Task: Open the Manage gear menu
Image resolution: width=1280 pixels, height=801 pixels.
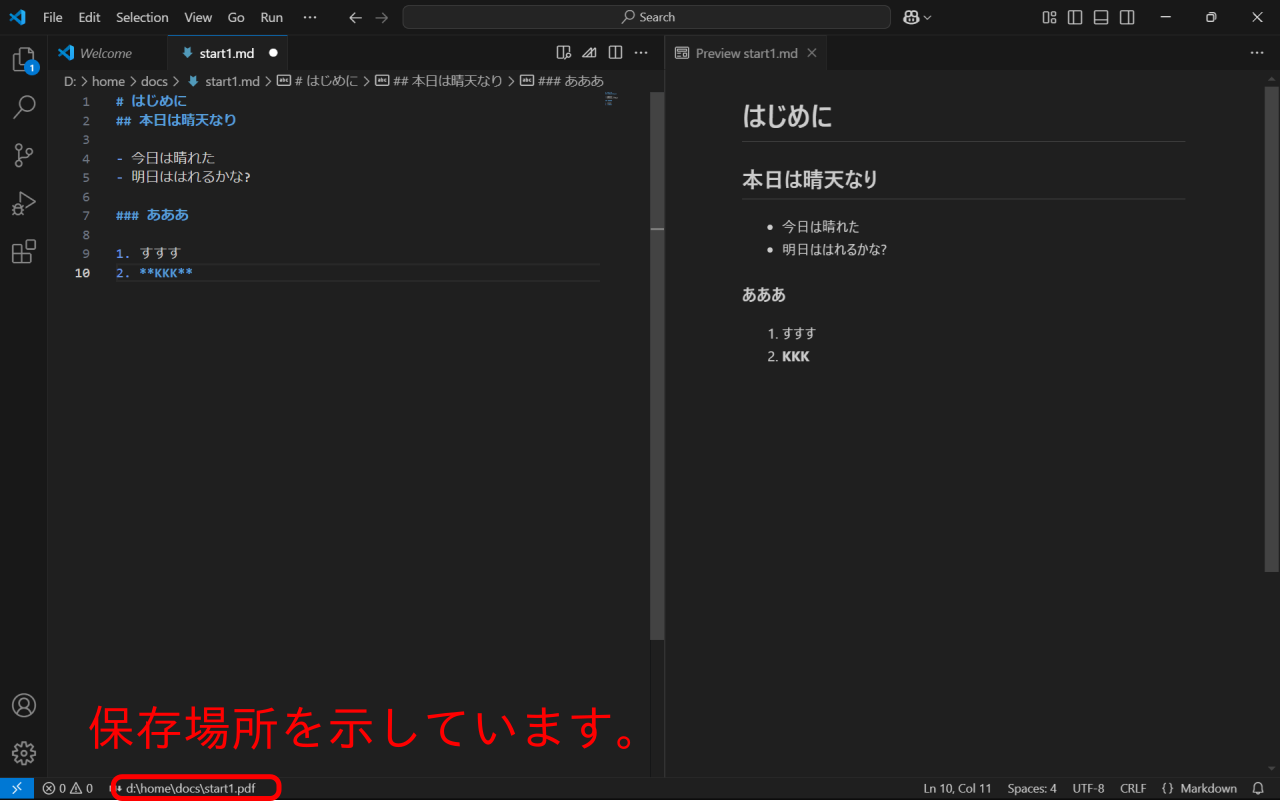Action: pyautogui.click(x=23, y=753)
